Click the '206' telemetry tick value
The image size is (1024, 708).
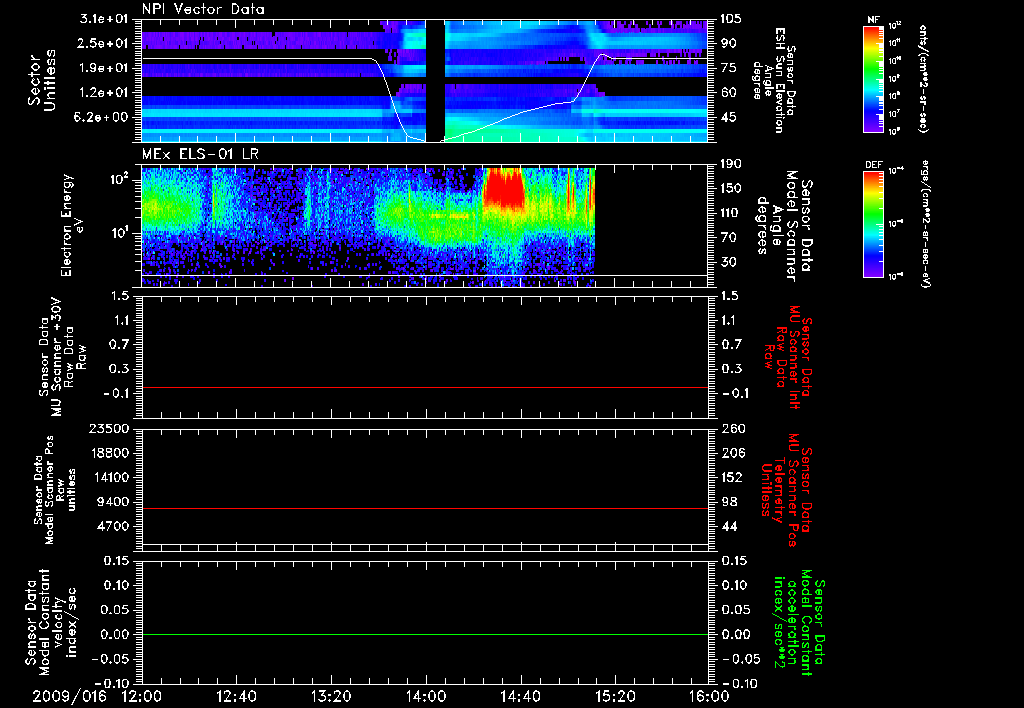click(x=731, y=453)
